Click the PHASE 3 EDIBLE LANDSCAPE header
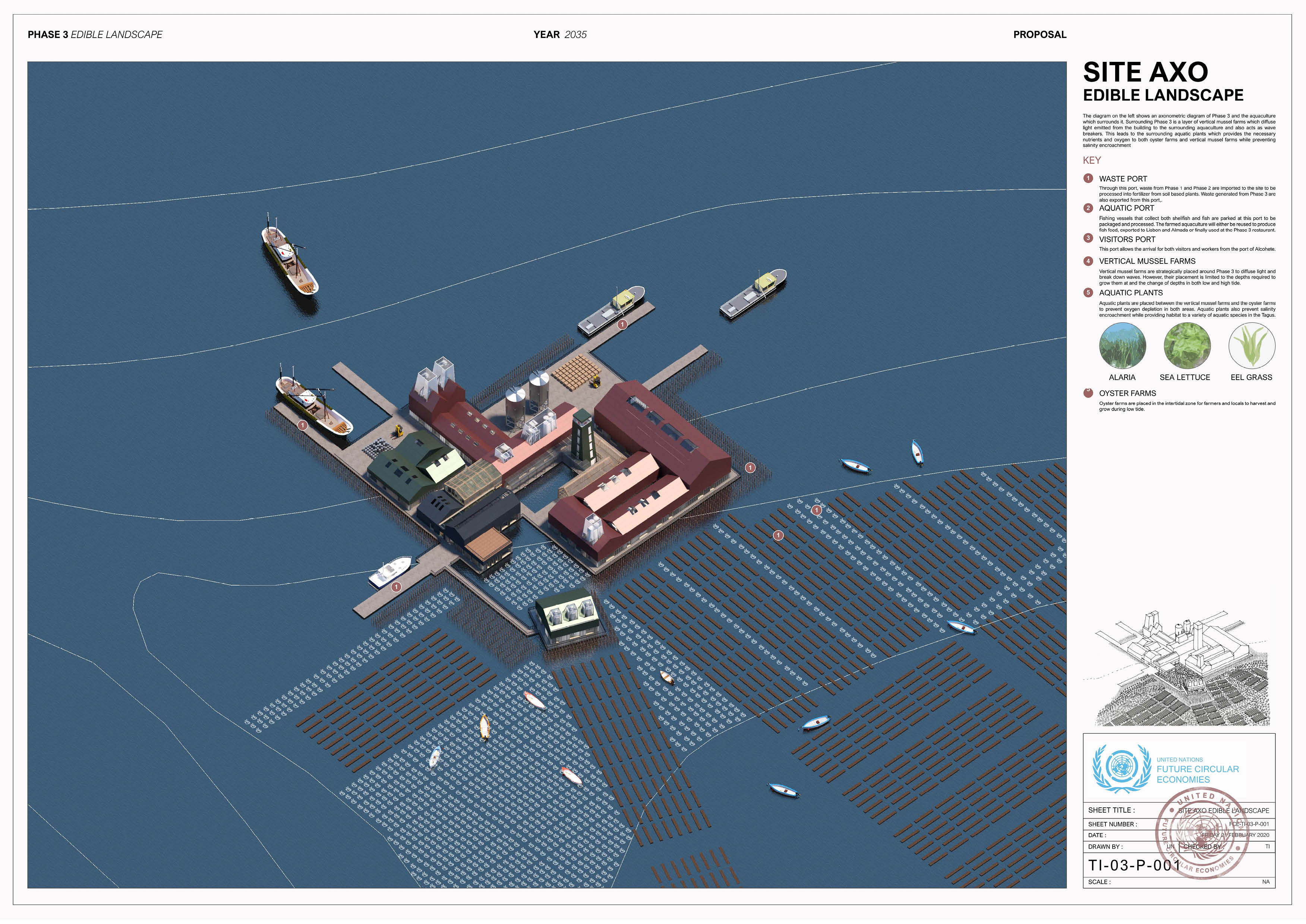 95,35
